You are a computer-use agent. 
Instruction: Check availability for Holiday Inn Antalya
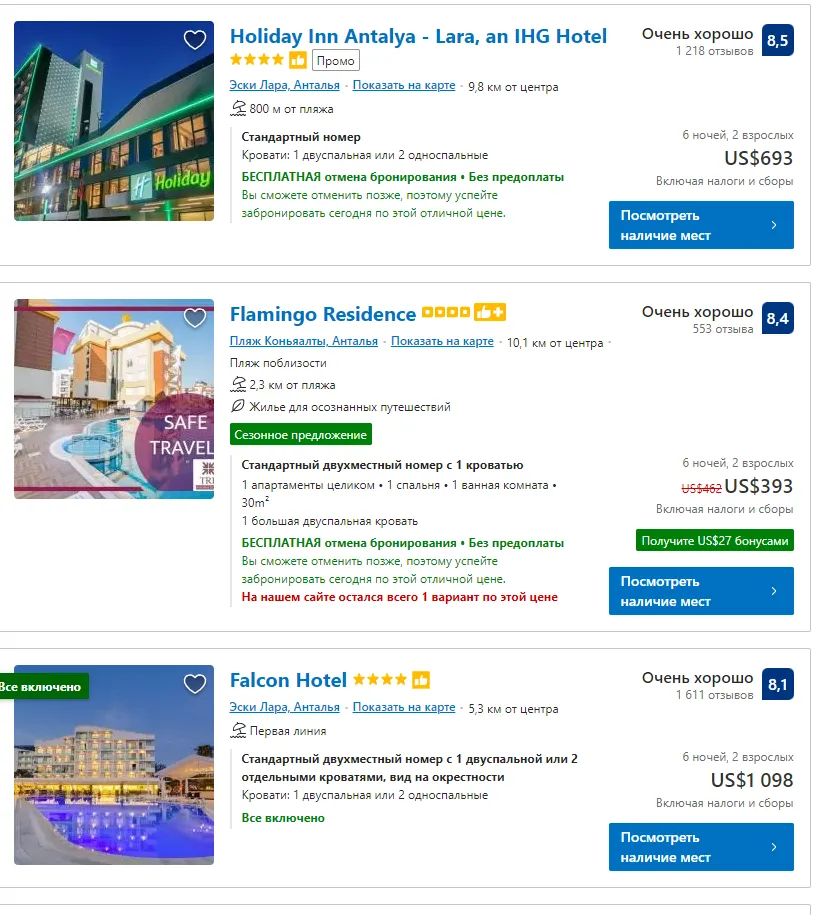point(701,225)
